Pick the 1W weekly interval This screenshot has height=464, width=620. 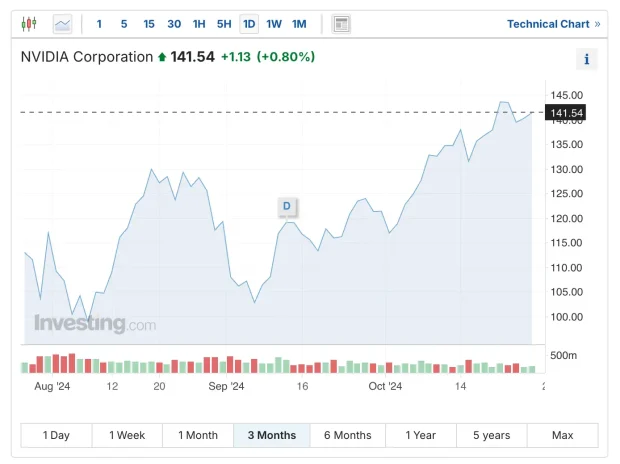coord(274,24)
